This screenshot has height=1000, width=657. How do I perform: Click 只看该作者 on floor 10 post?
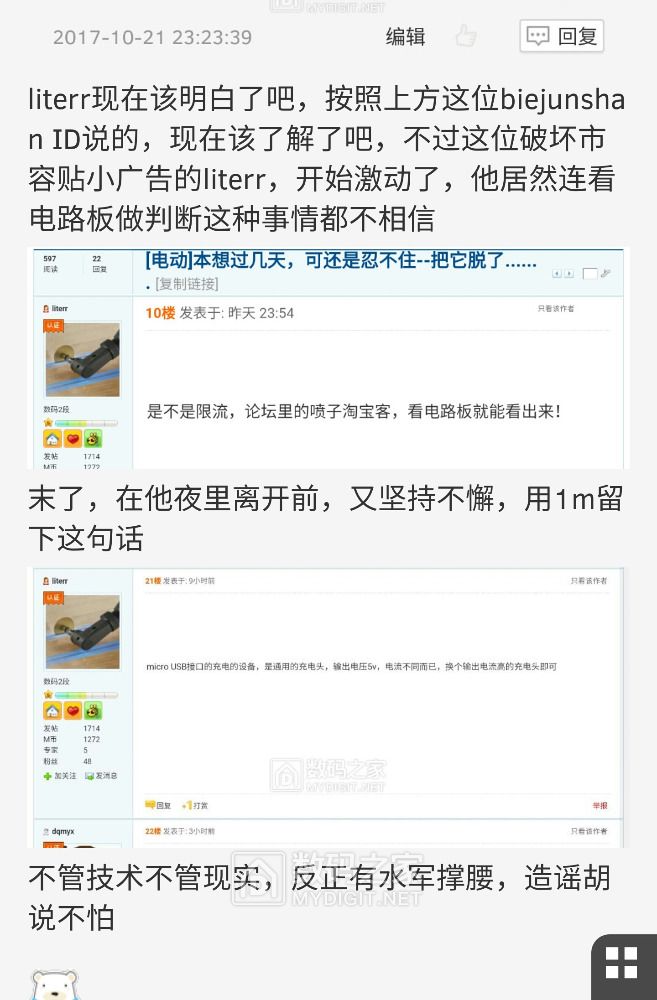[556, 309]
